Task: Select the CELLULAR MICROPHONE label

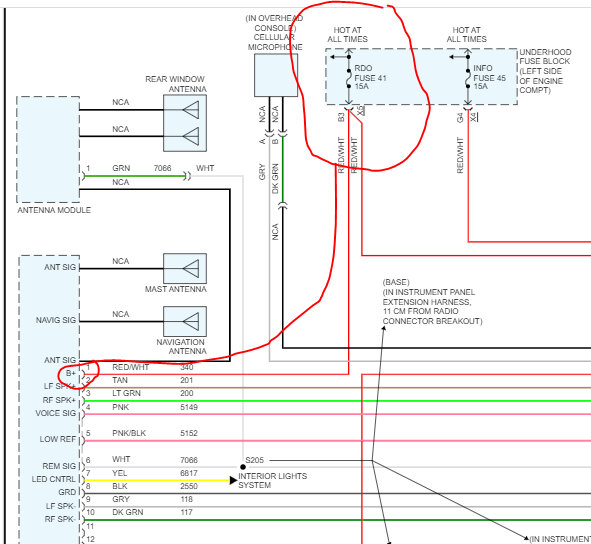Action: (275, 42)
